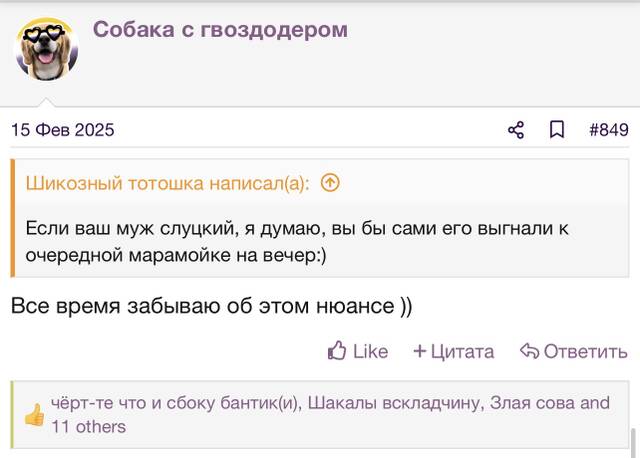Like this post

pos(358,351)
